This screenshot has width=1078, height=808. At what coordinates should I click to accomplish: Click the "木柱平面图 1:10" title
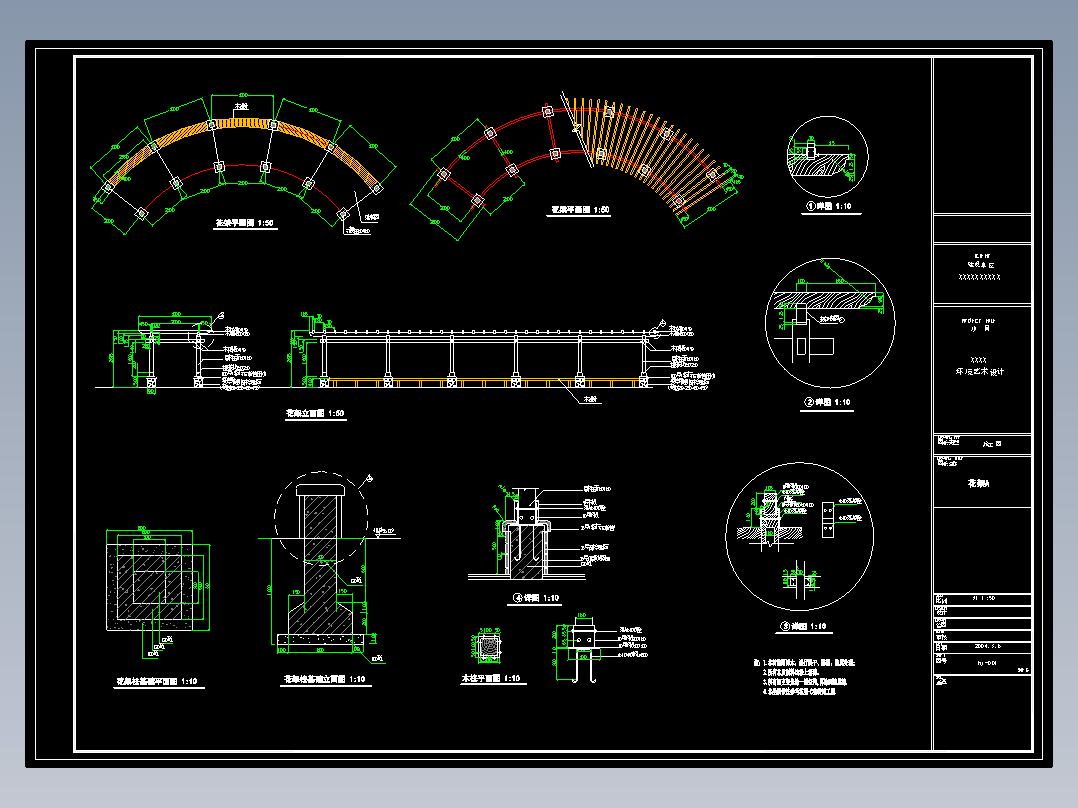tap(491, 678)
